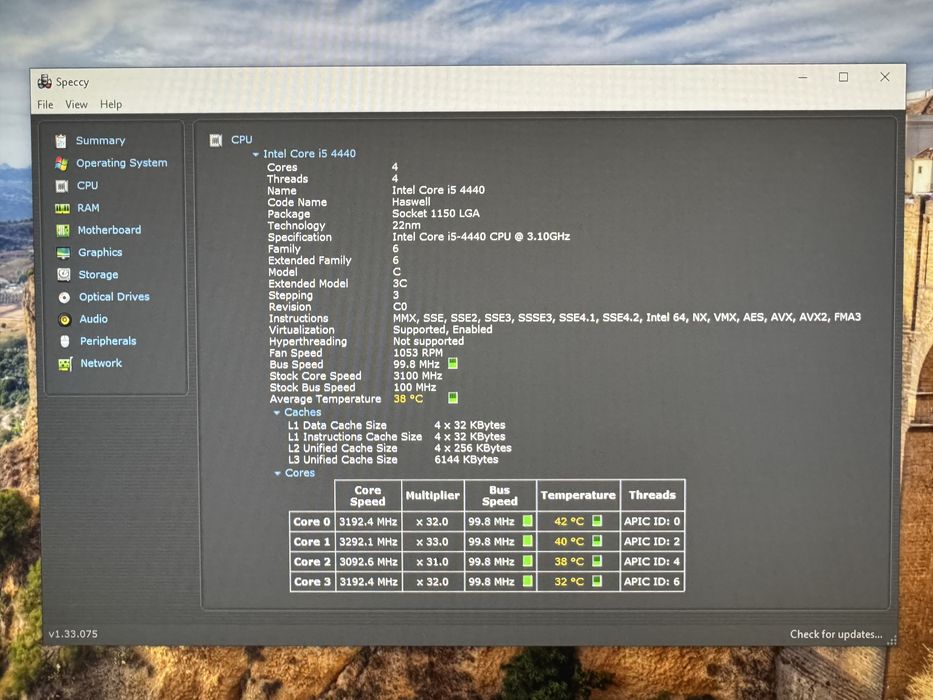Open the View menu

pyautogui.click(x=76, y=105)
